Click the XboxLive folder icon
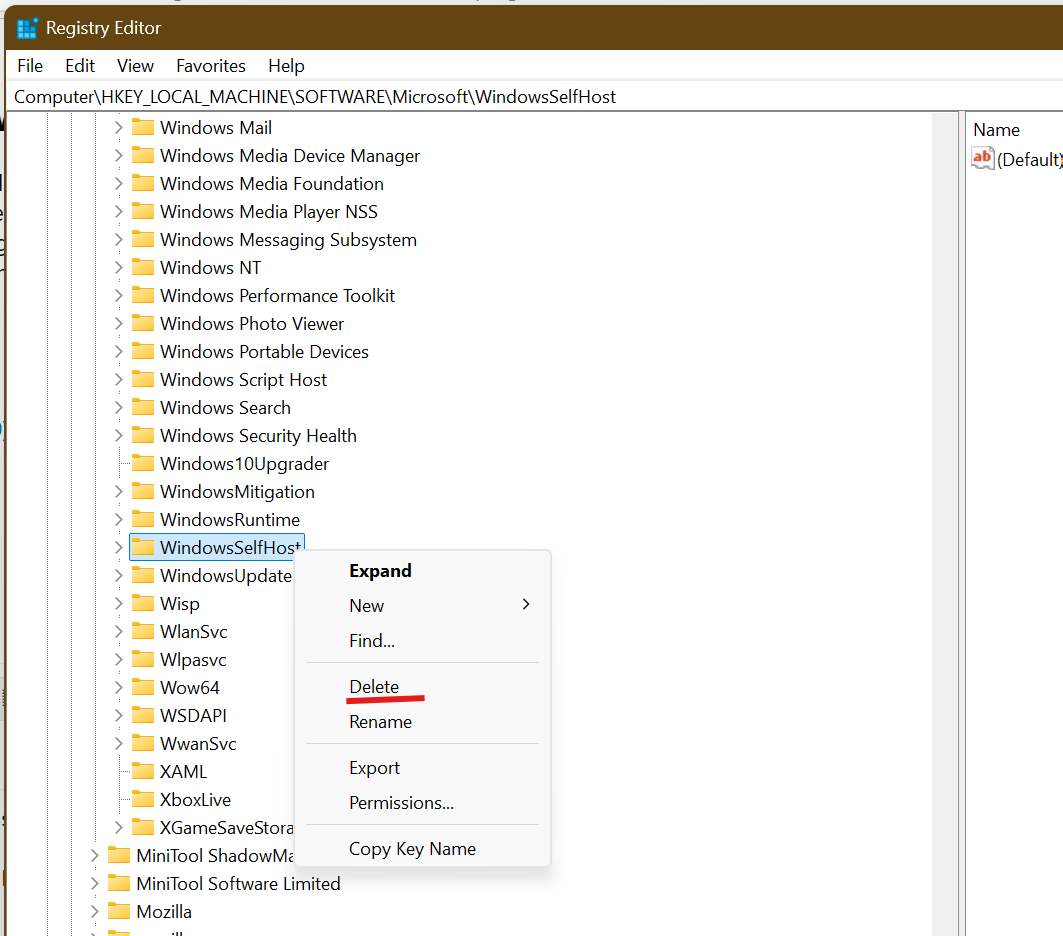 142,799
